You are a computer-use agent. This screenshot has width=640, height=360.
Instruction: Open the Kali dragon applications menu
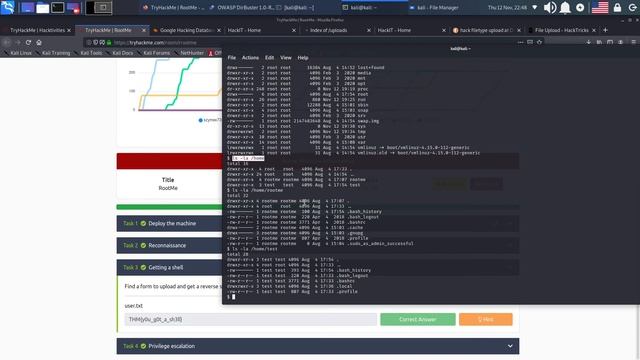(x=7, y=7)
